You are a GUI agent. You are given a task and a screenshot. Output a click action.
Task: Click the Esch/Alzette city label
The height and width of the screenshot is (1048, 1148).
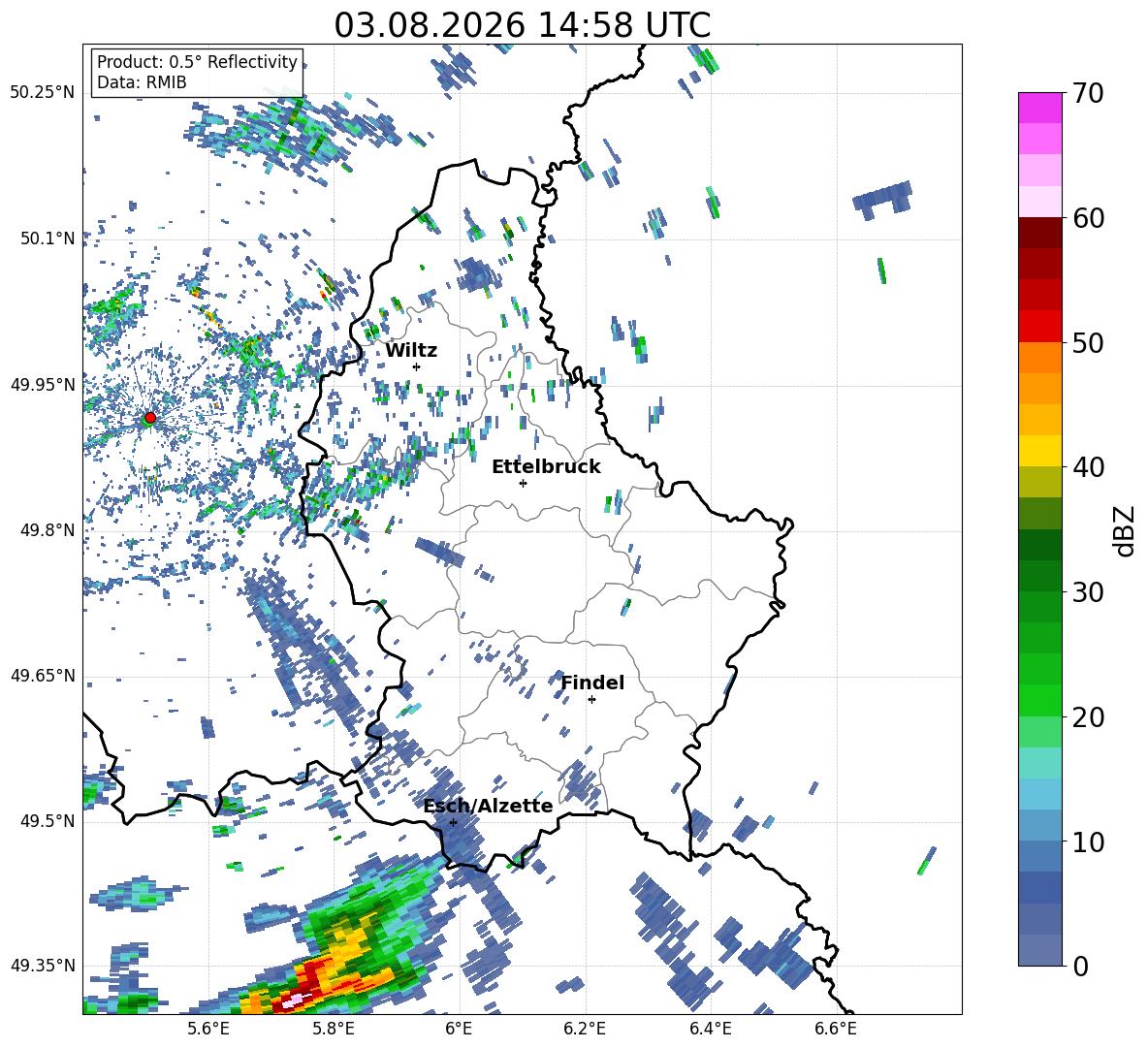(488, 806)
